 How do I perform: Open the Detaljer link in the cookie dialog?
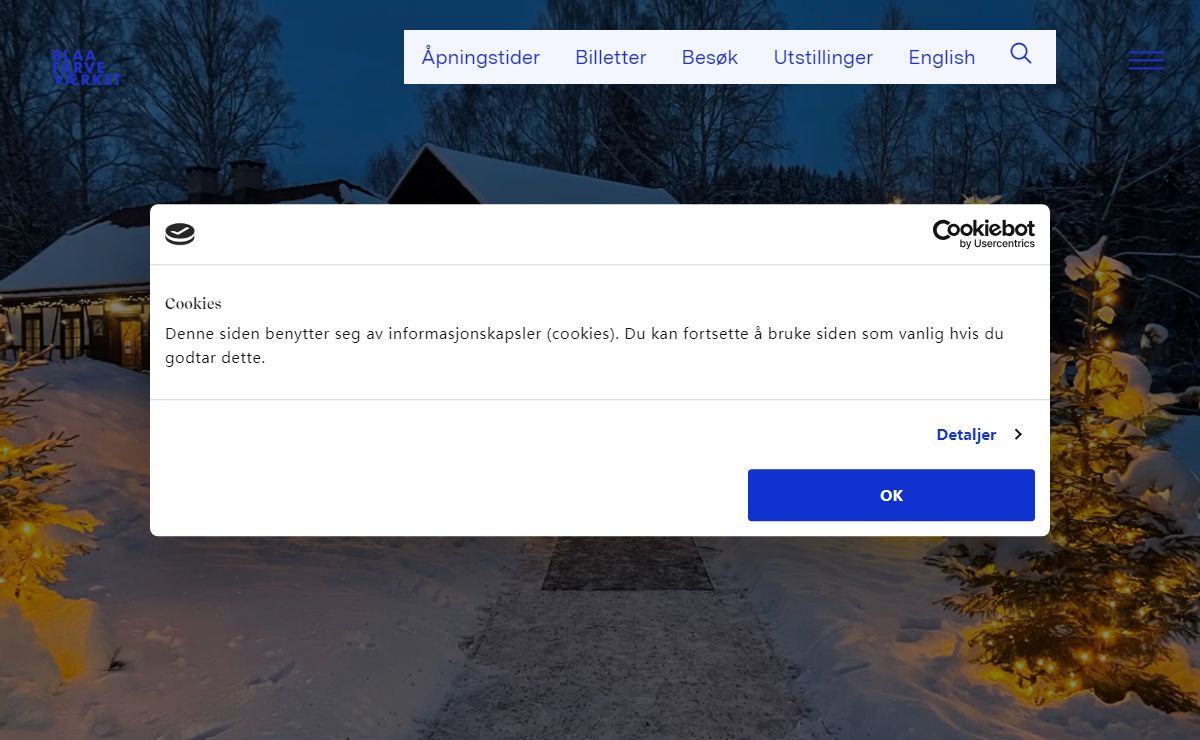(x=966, y=435)
